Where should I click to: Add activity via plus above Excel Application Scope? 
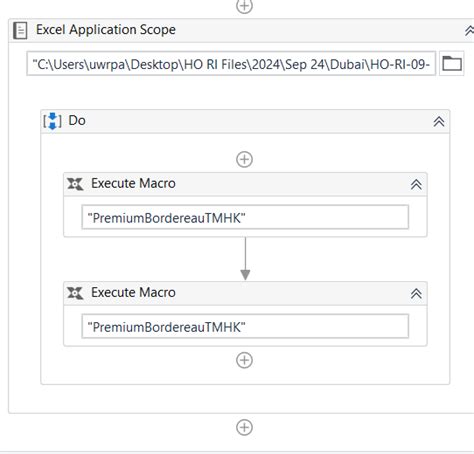click(244, 6)
